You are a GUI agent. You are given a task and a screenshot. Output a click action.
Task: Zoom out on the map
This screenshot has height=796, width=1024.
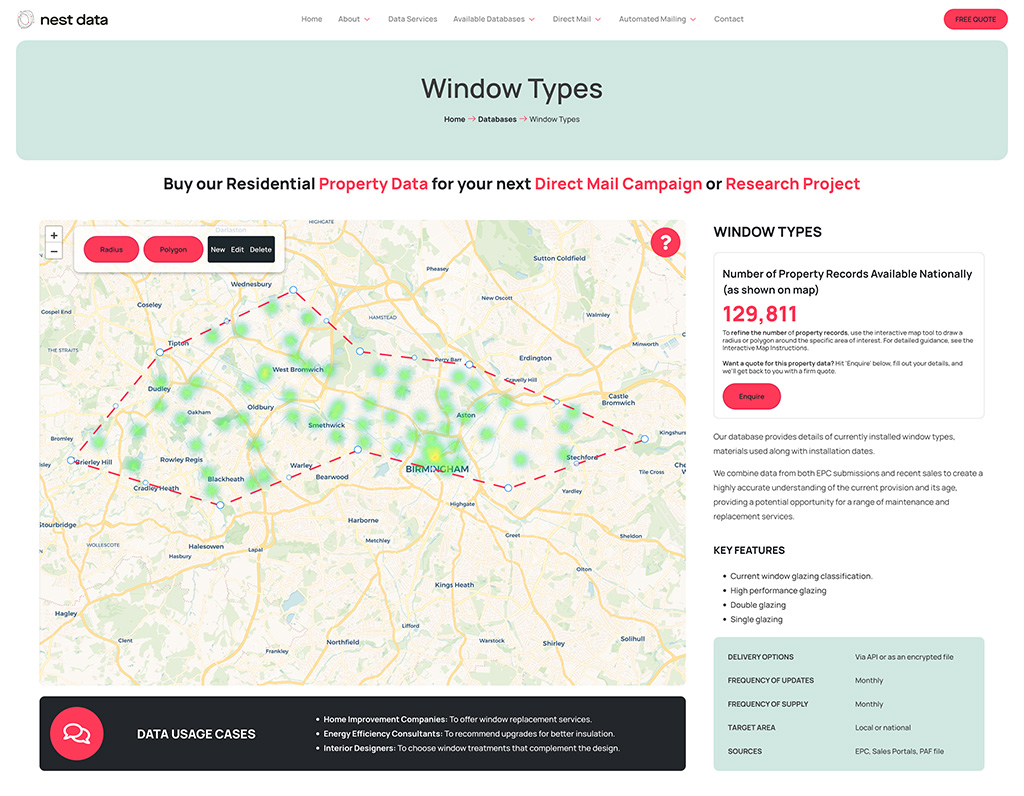pos(54,251)
